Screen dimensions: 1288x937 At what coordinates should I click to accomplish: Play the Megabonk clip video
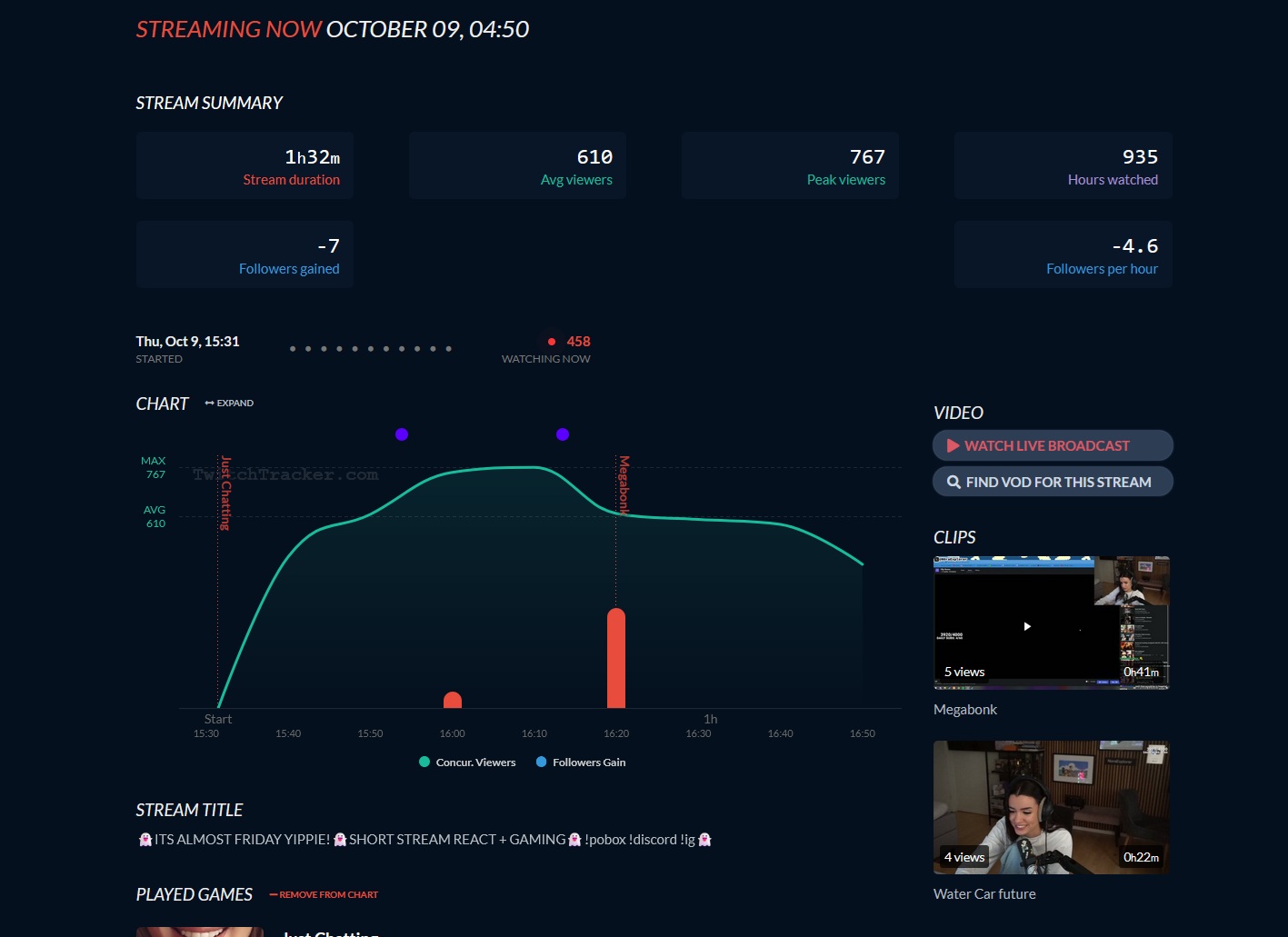click(1027, 626)
